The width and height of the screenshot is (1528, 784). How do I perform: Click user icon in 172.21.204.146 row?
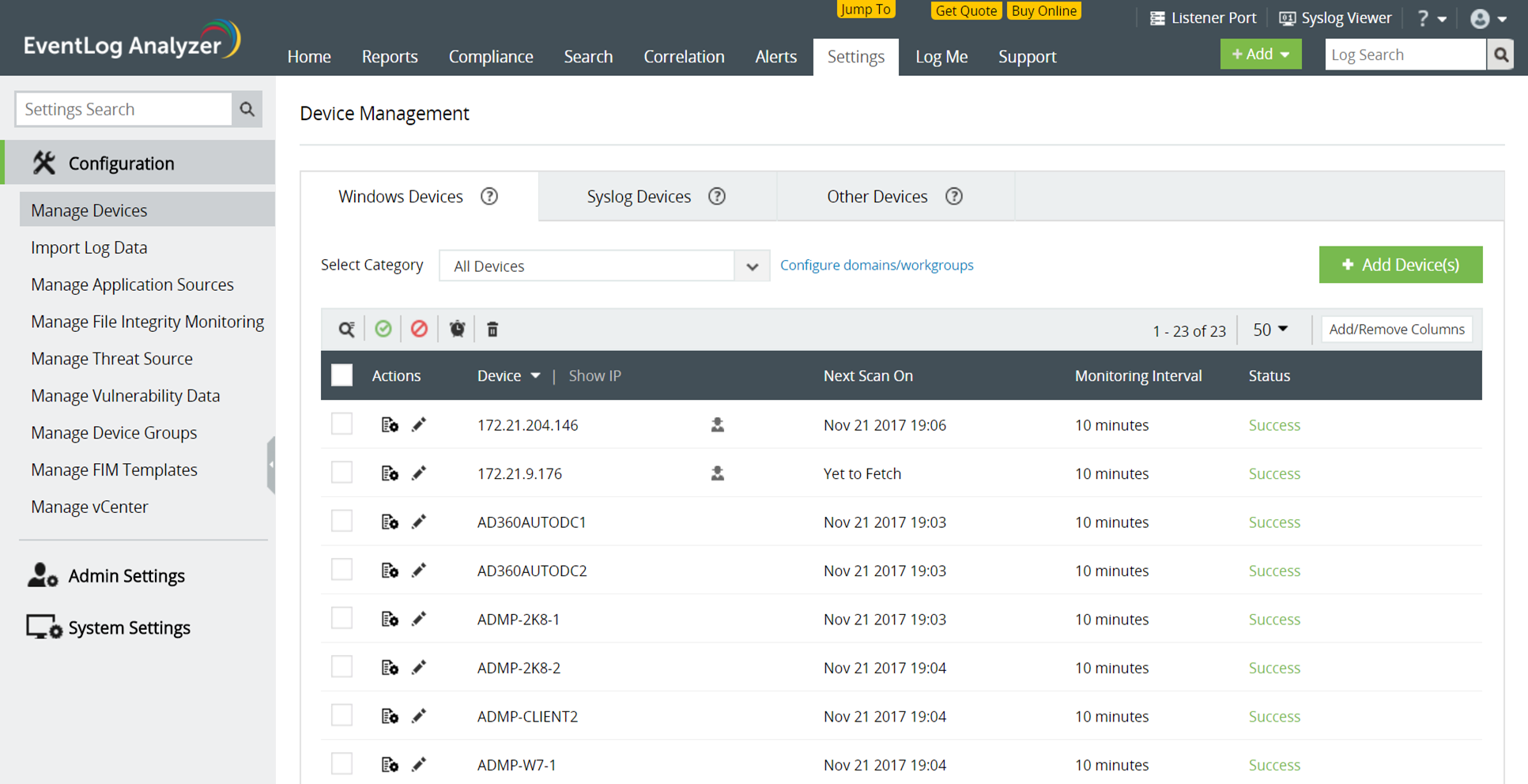click(717, 425)
